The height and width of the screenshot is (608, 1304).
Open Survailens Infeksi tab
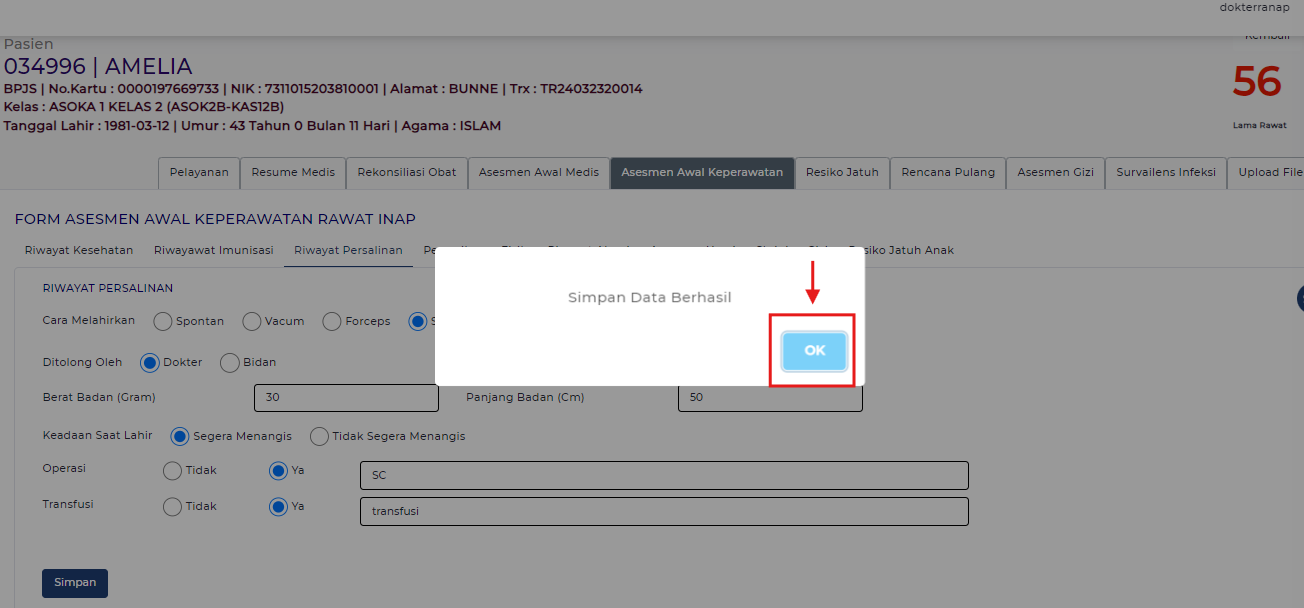(x=1165, y=172)
